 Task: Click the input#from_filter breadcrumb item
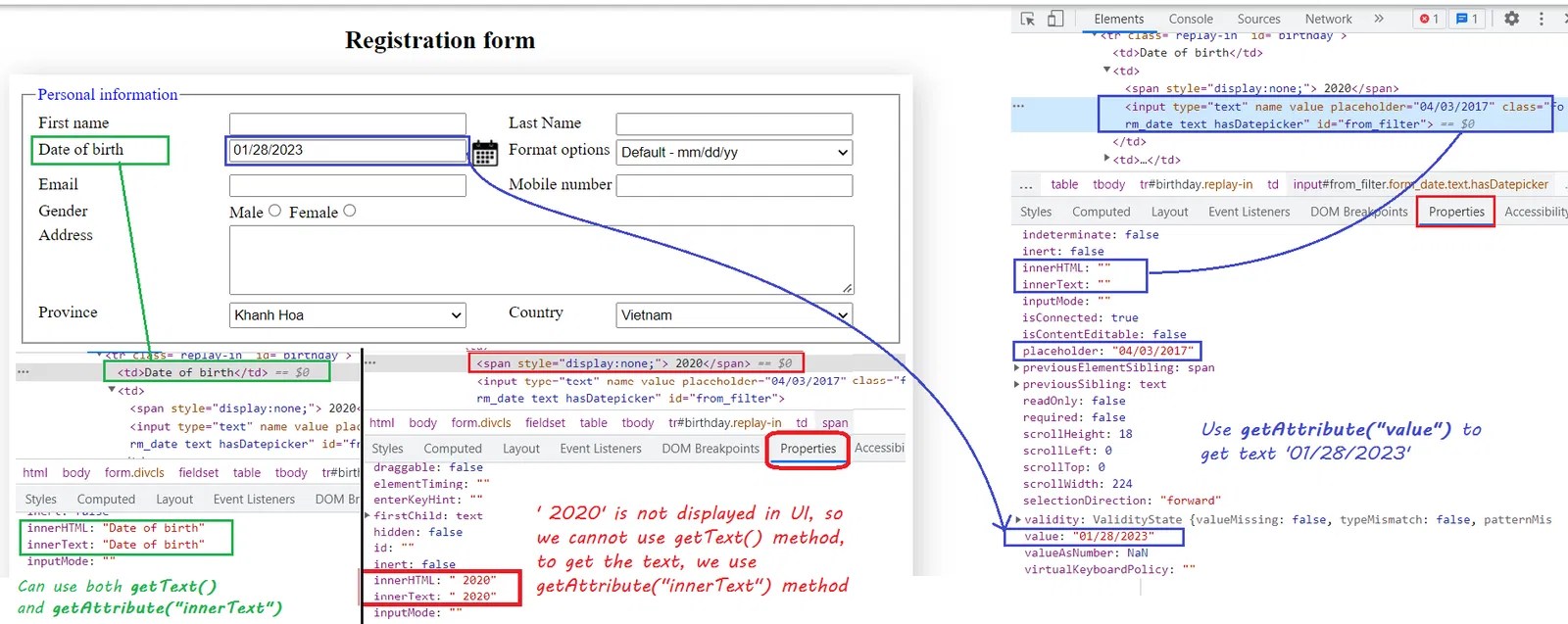pyautogui.click(x=1420, y=184)
